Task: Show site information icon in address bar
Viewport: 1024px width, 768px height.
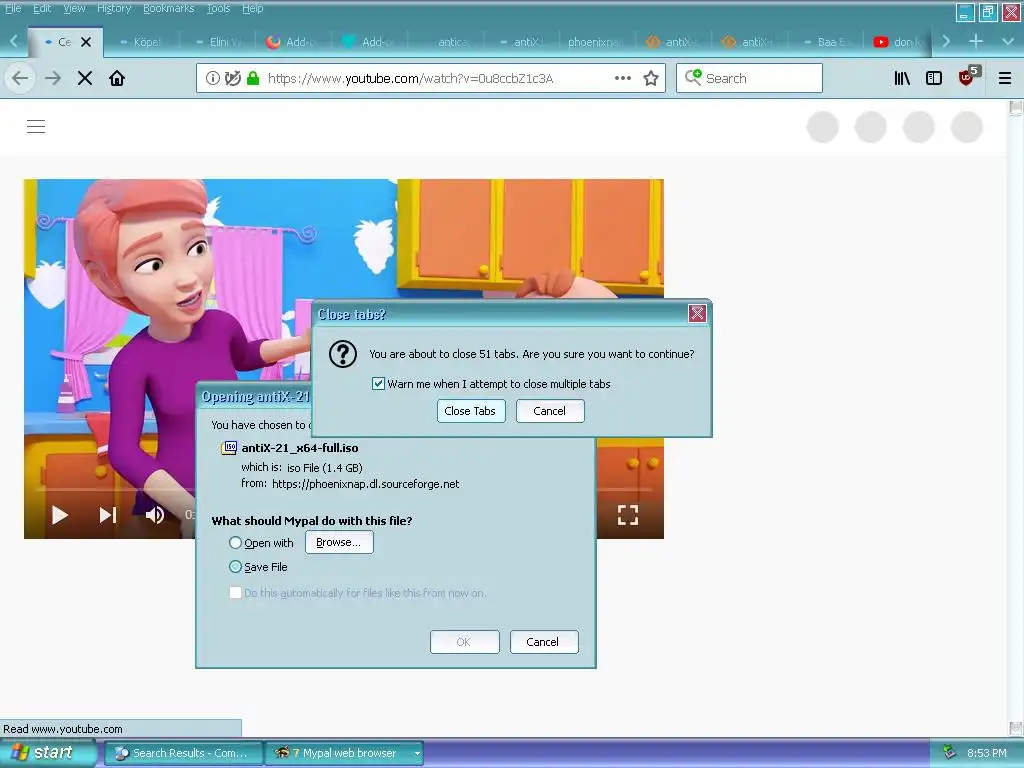Action: [213, 78]
